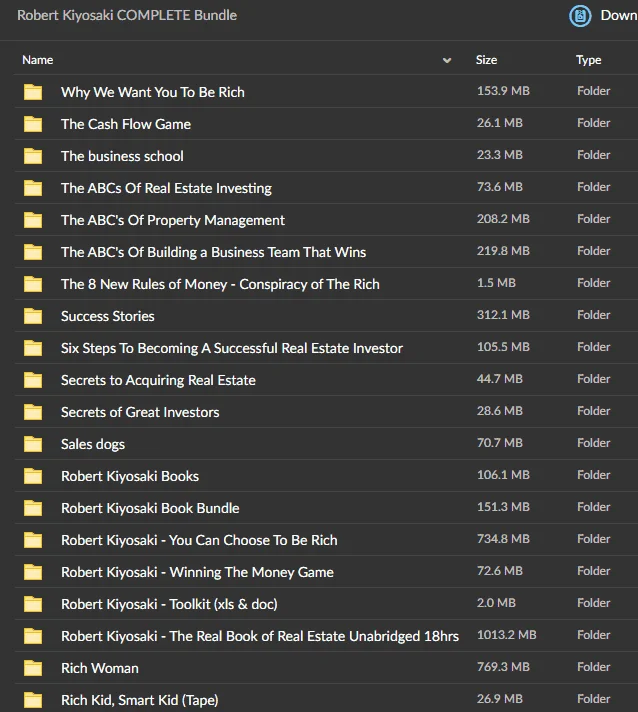Image resolution: width=638 pixels, height=712 pixels.
Task: Click Folder type in Sales dogs row
Action: [593, 443]
